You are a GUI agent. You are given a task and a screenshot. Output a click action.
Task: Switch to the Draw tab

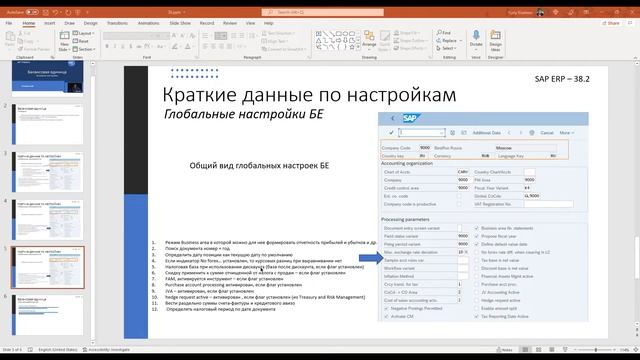click(69, 23)
